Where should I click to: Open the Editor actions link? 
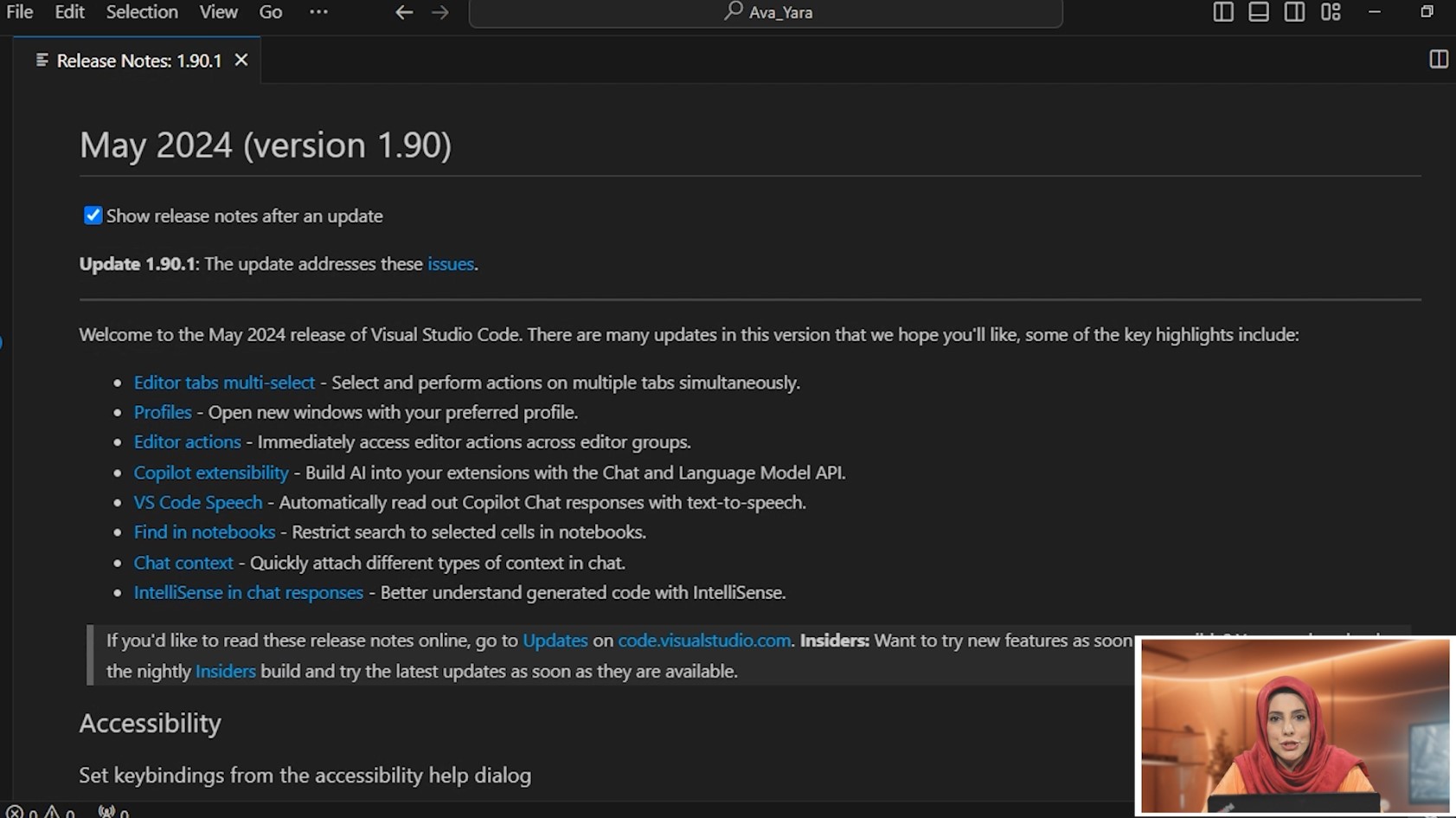pos(187,441)
